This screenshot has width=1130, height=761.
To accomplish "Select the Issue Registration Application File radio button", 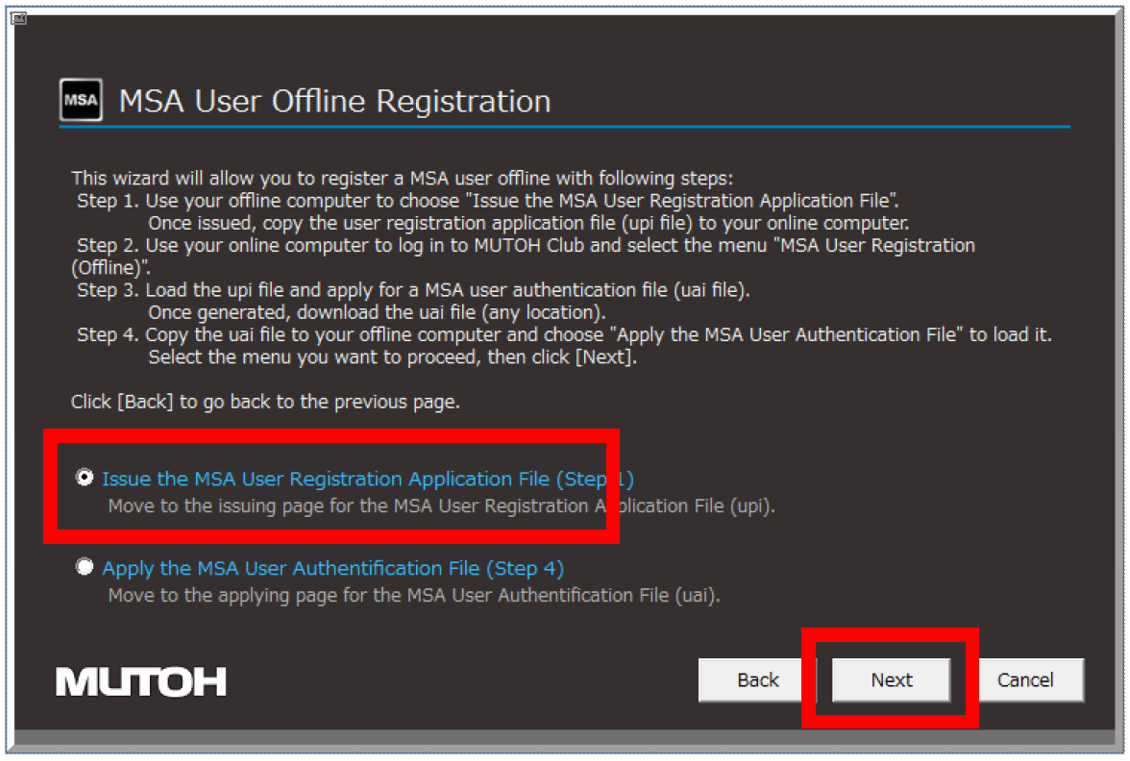I will [x=84, y=477].
